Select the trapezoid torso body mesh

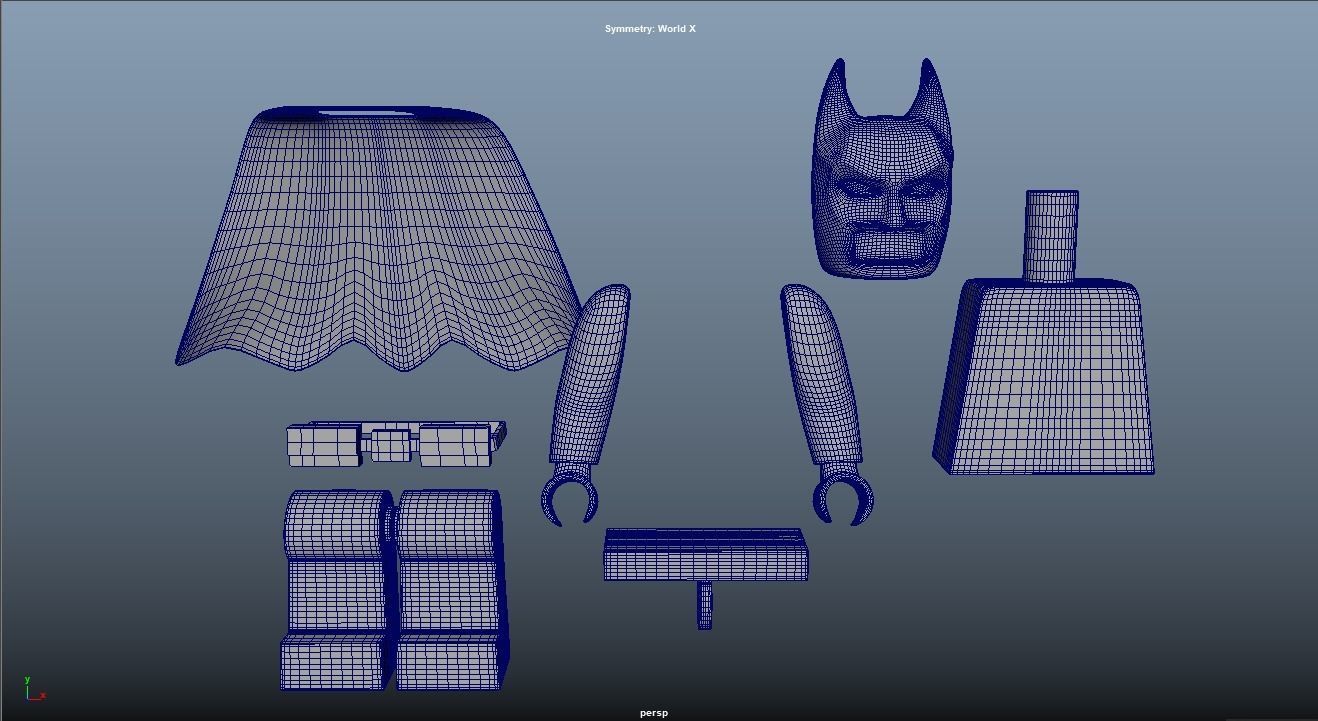pos(1044,378)
